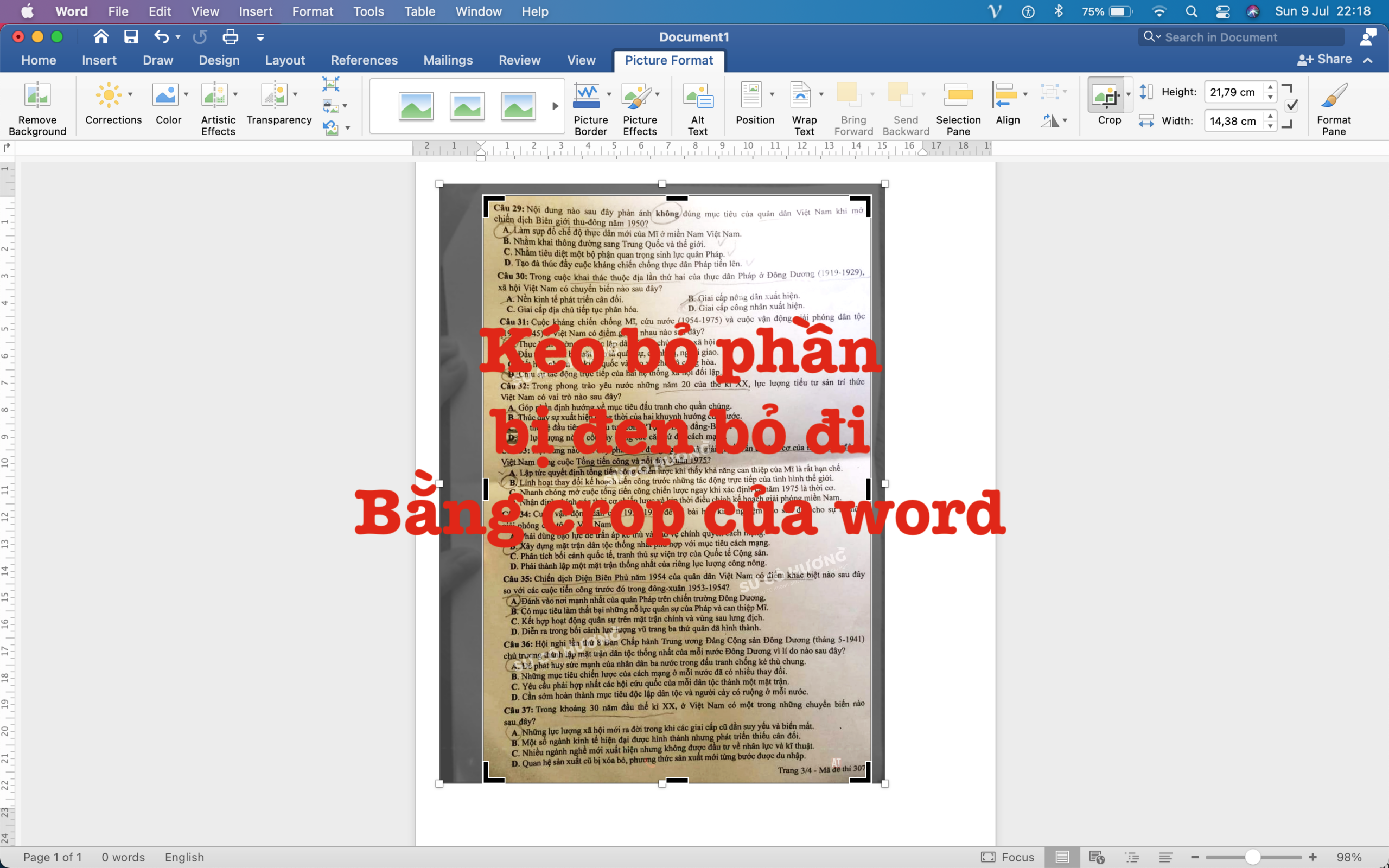Expand the picture styles gallery arrow

pyautogui.click(x=555, y=106)
